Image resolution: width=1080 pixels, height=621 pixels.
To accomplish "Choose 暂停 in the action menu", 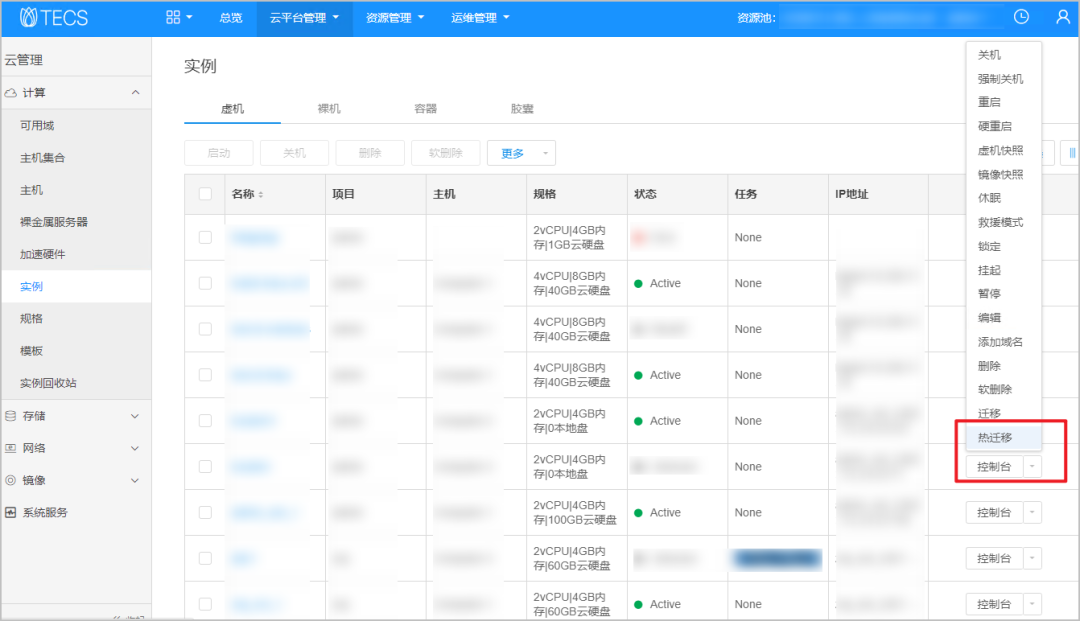I will (989, 294).
